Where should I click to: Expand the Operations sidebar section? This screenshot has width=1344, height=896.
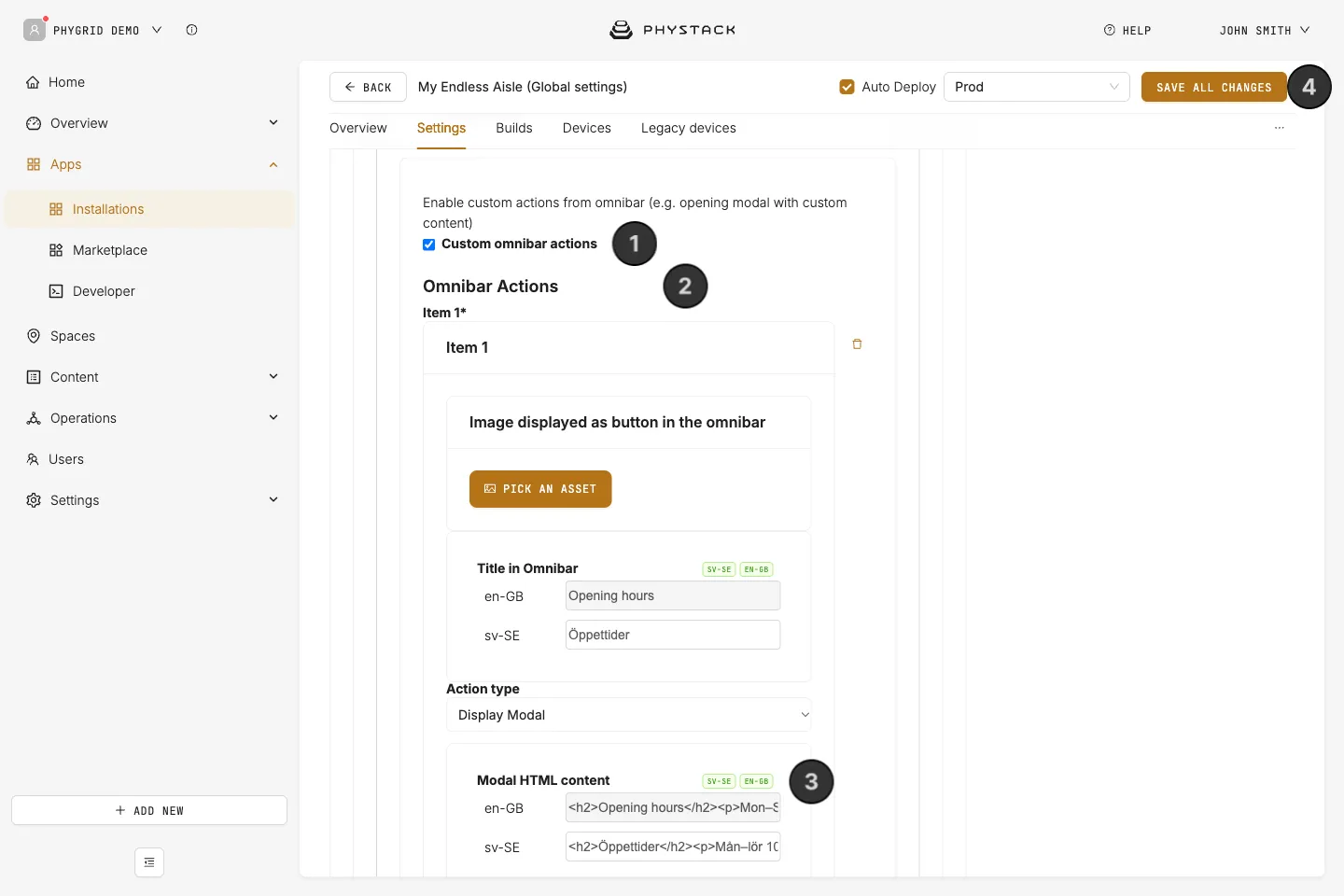[273, 417]
